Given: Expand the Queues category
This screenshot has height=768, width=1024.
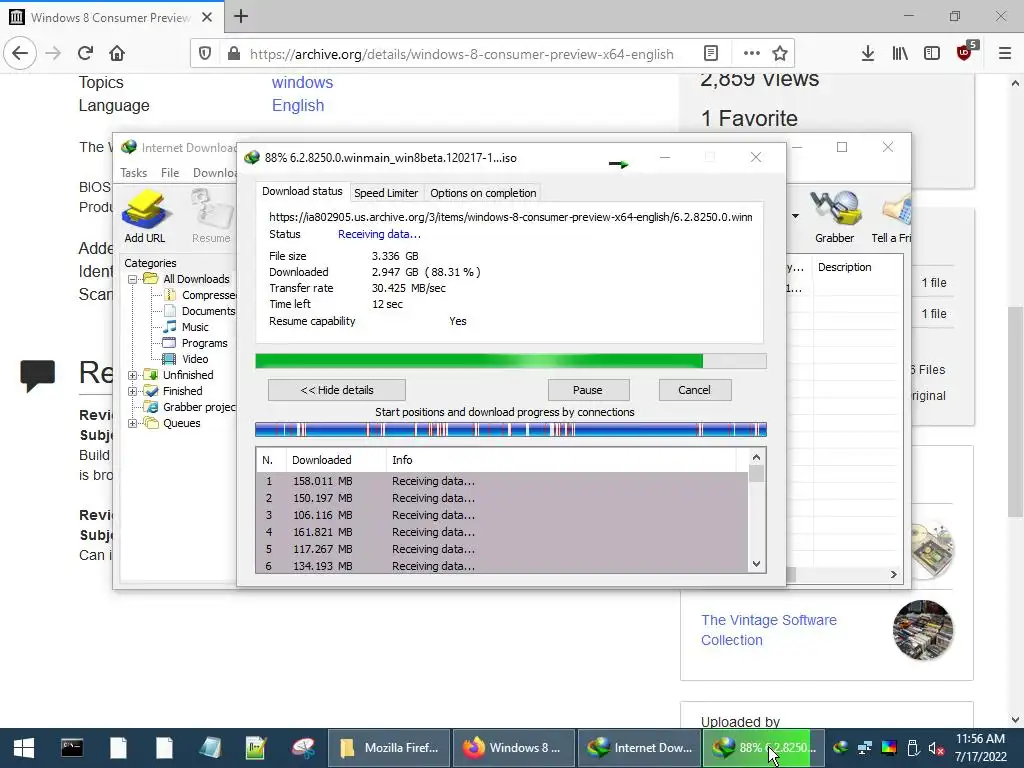Looking at the screenshot, I should pos(133,423).
